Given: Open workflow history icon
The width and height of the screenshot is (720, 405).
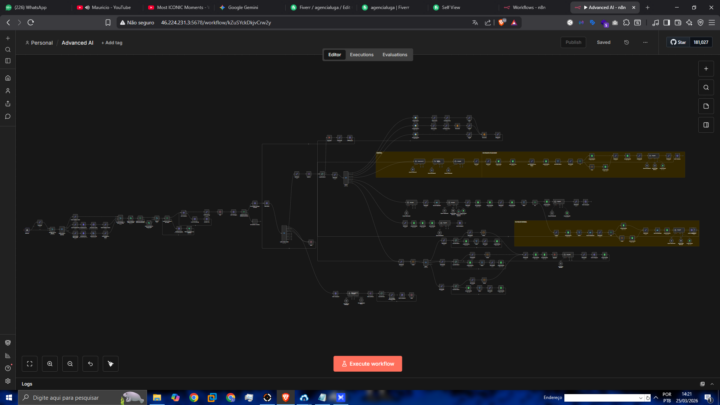Looking at the screenshot, I should [626, 43].
